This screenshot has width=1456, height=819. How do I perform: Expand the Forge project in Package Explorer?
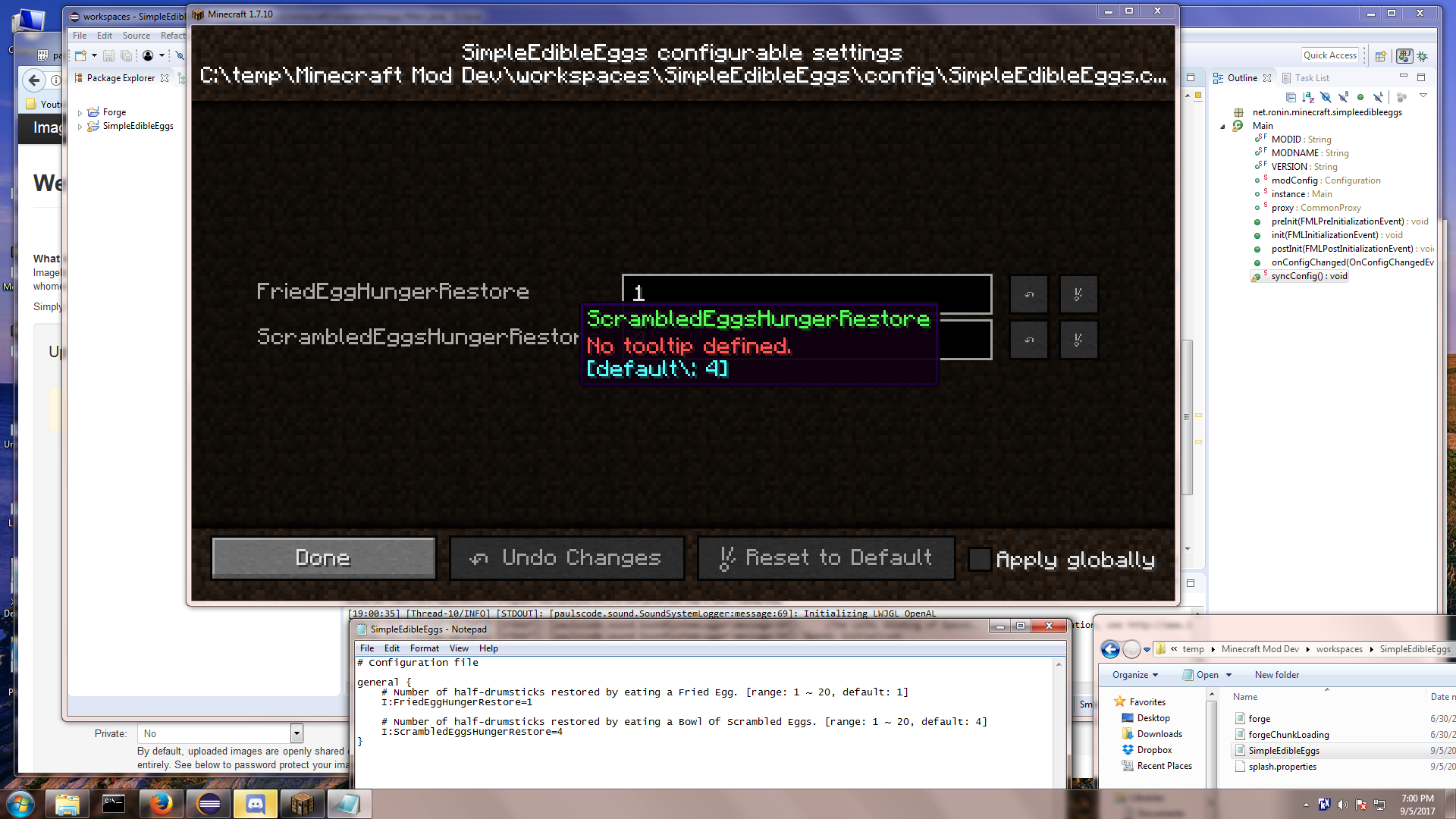(80, 113)
